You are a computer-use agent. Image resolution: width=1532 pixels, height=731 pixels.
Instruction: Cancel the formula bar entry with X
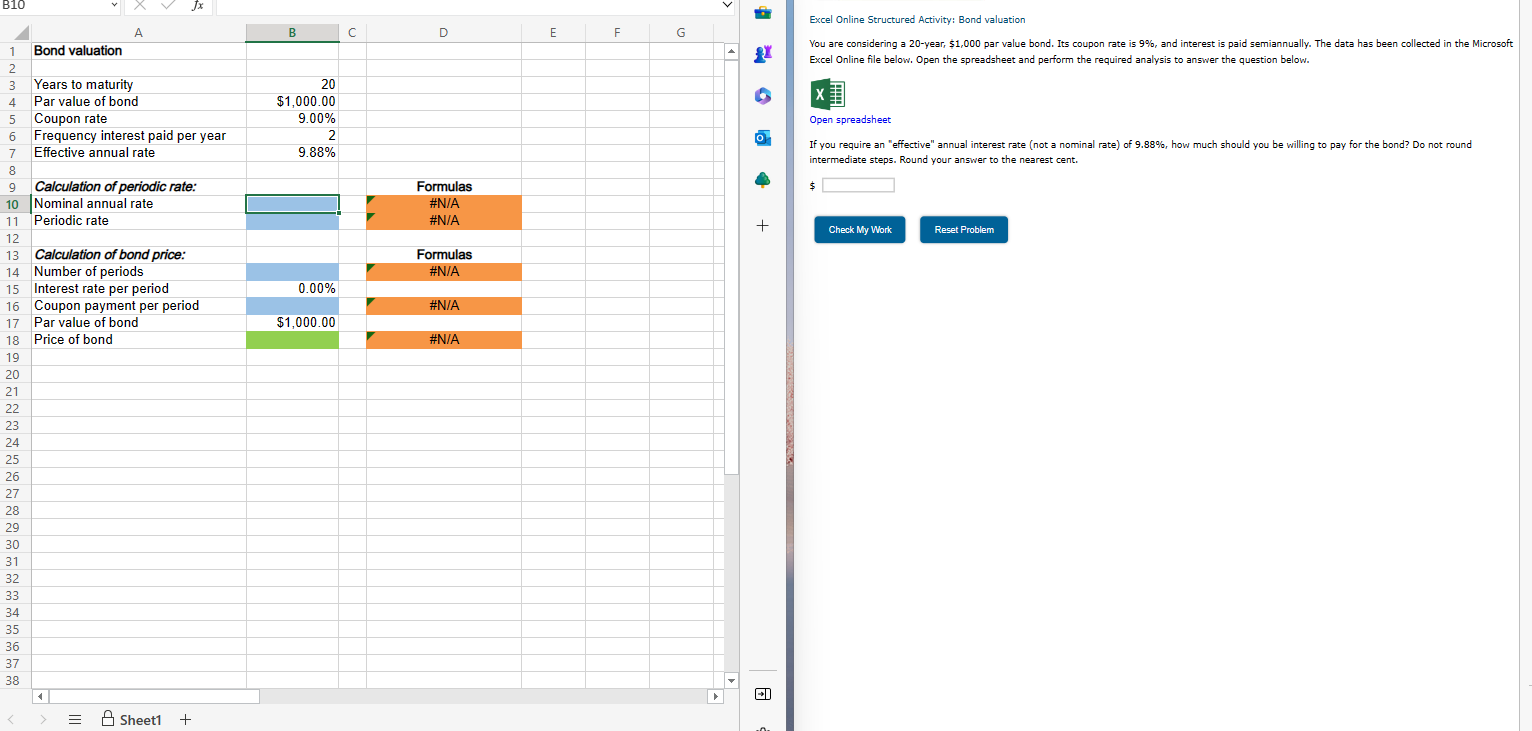(x=142, y=6)
